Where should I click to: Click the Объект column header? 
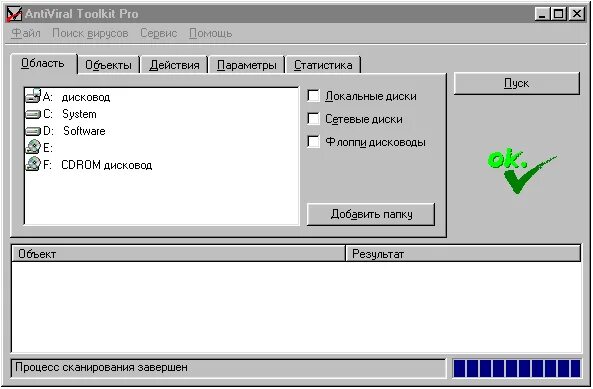coord(179,254)
